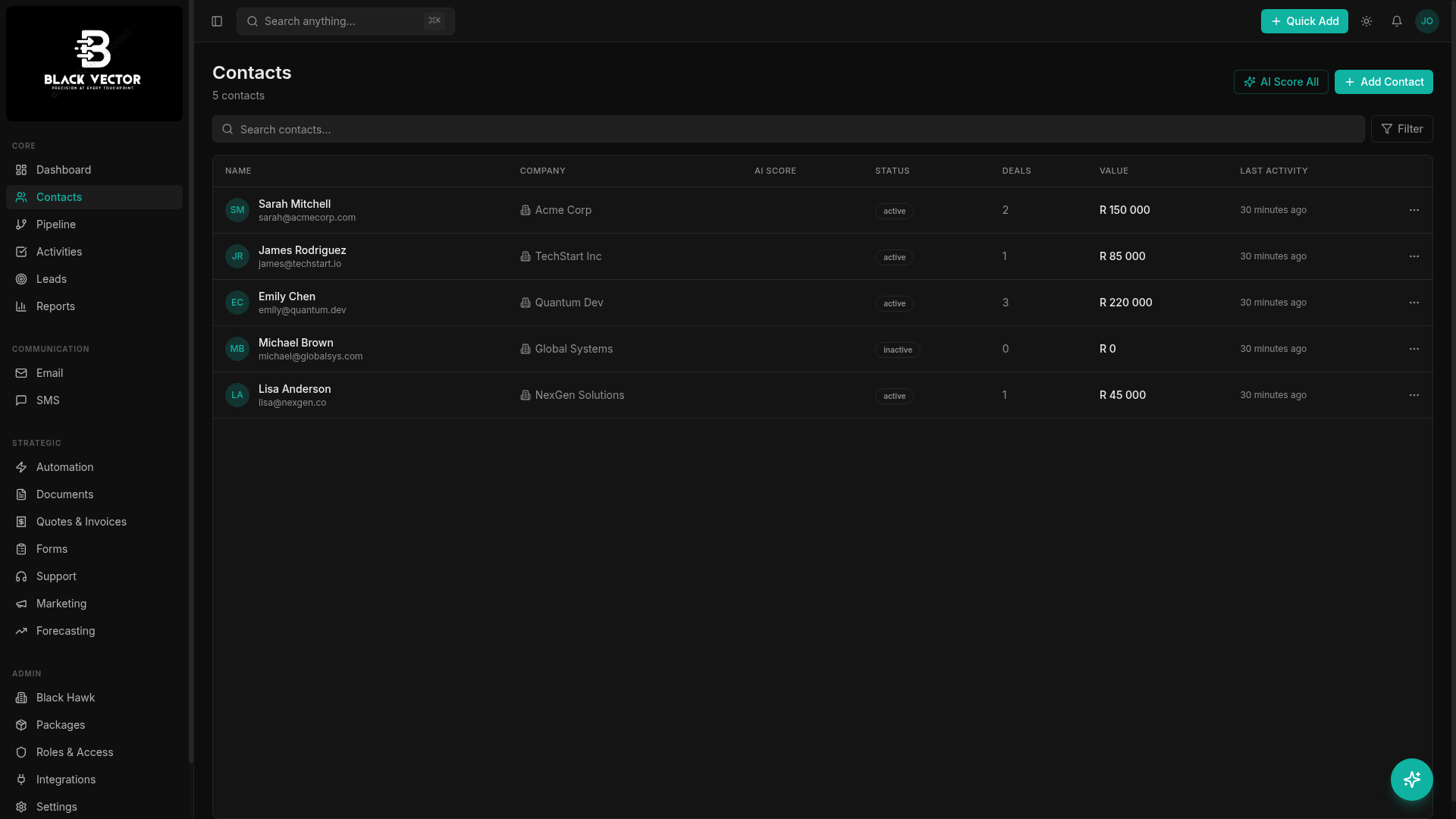This screenshot has width=1456, height=819.
Task: Open the Filter dropdown
Action: pyautogui.click(x=1402, y=129)
